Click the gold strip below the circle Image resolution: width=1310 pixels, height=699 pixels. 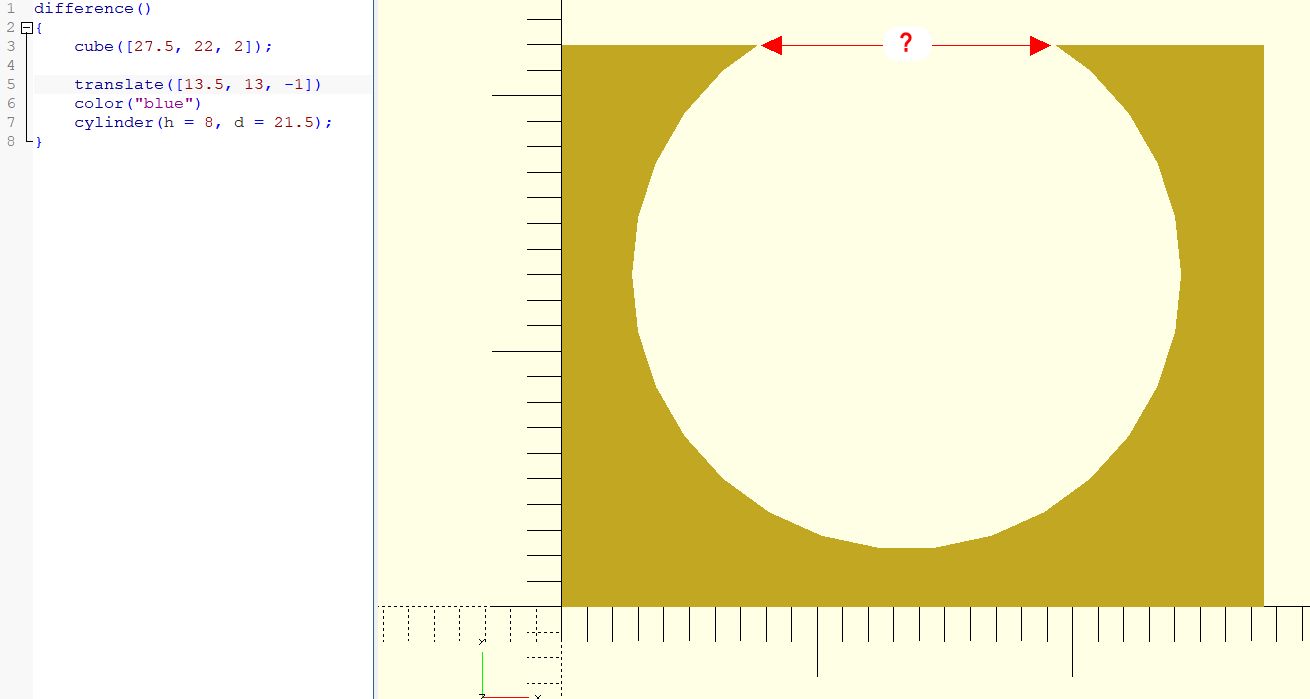click(x=906, y=577)
